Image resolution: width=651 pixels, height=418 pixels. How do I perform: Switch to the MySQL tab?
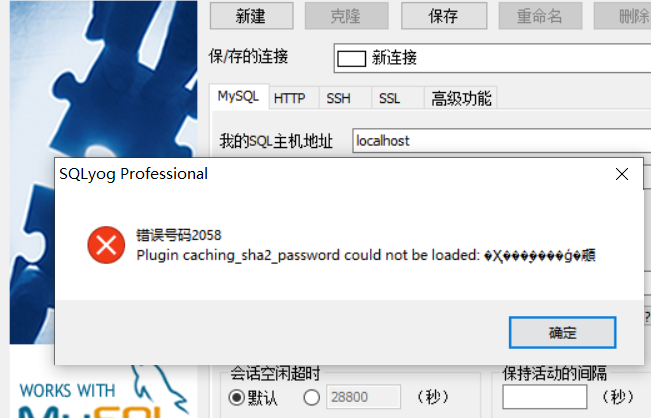239,96
